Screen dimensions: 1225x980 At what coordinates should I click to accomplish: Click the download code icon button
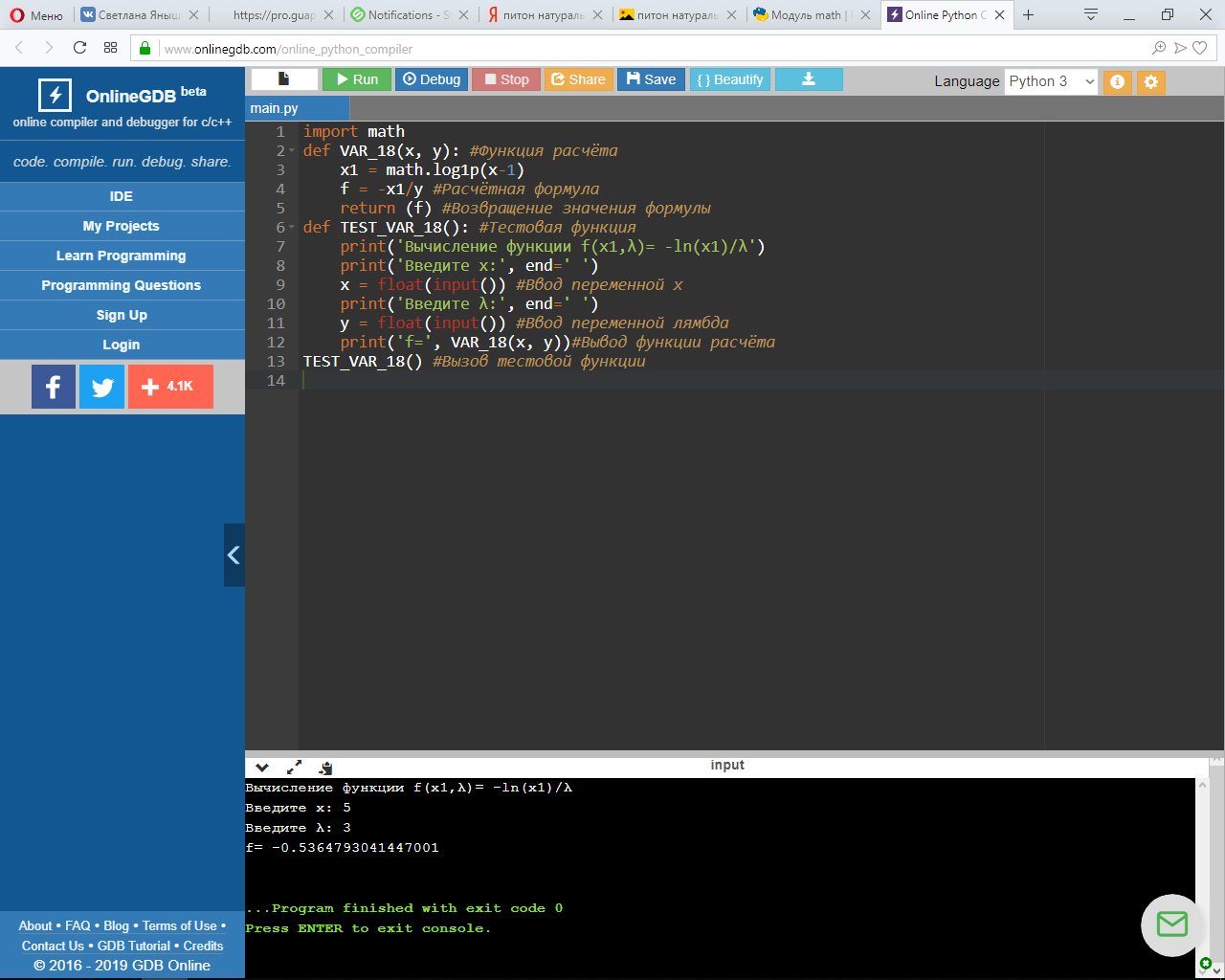[808, 79]
